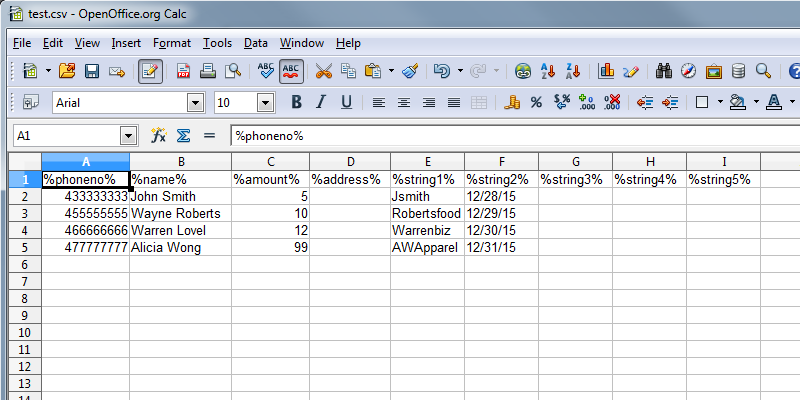Toggle Underline formatting
The width and height of the screenshot is (800, 400).
(346, 103)
